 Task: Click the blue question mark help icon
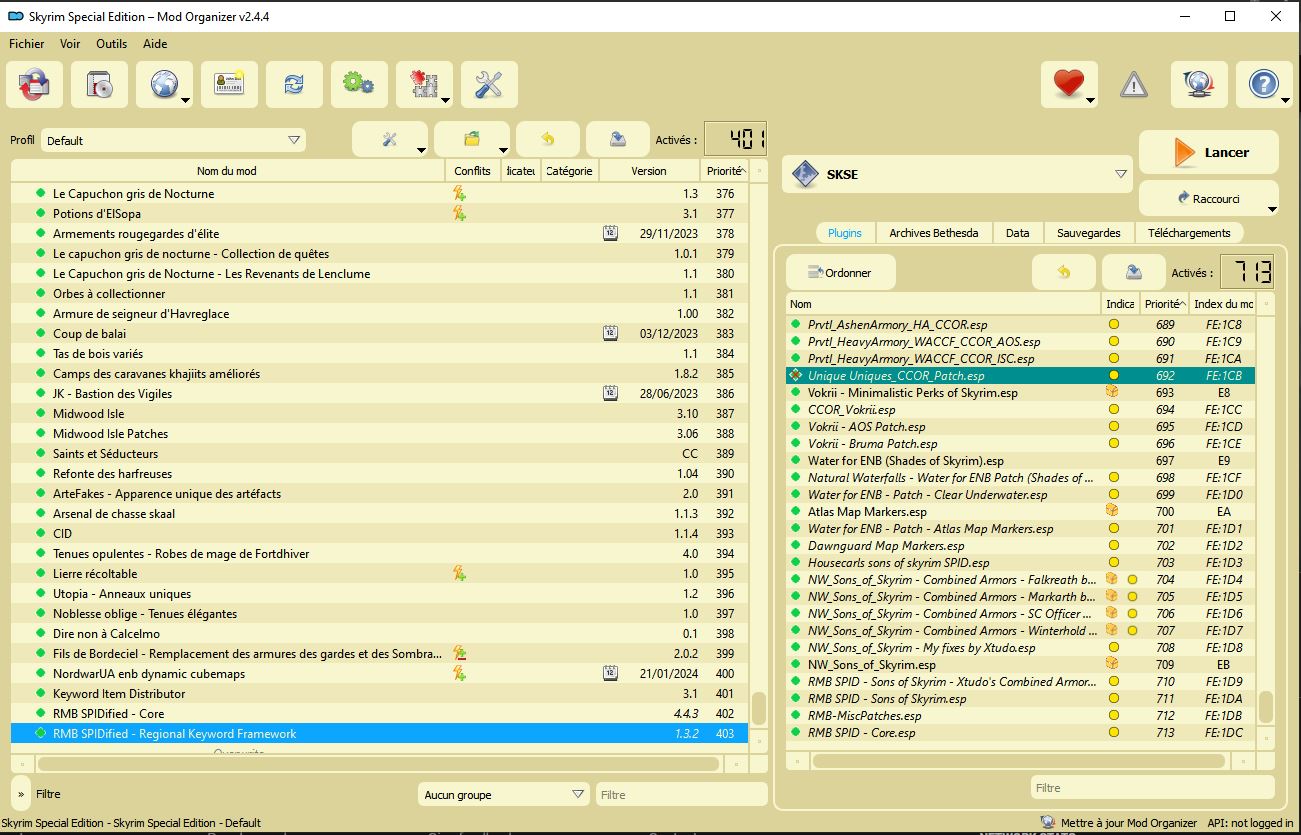pos(1264,85)
